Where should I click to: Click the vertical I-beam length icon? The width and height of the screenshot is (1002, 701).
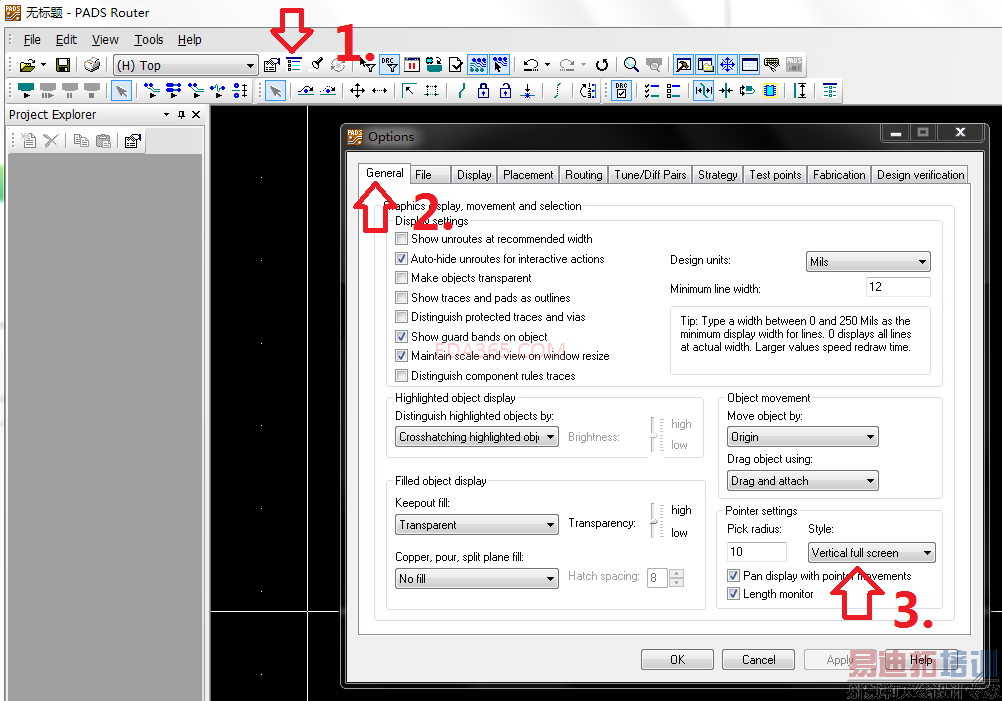pos(800,91)
